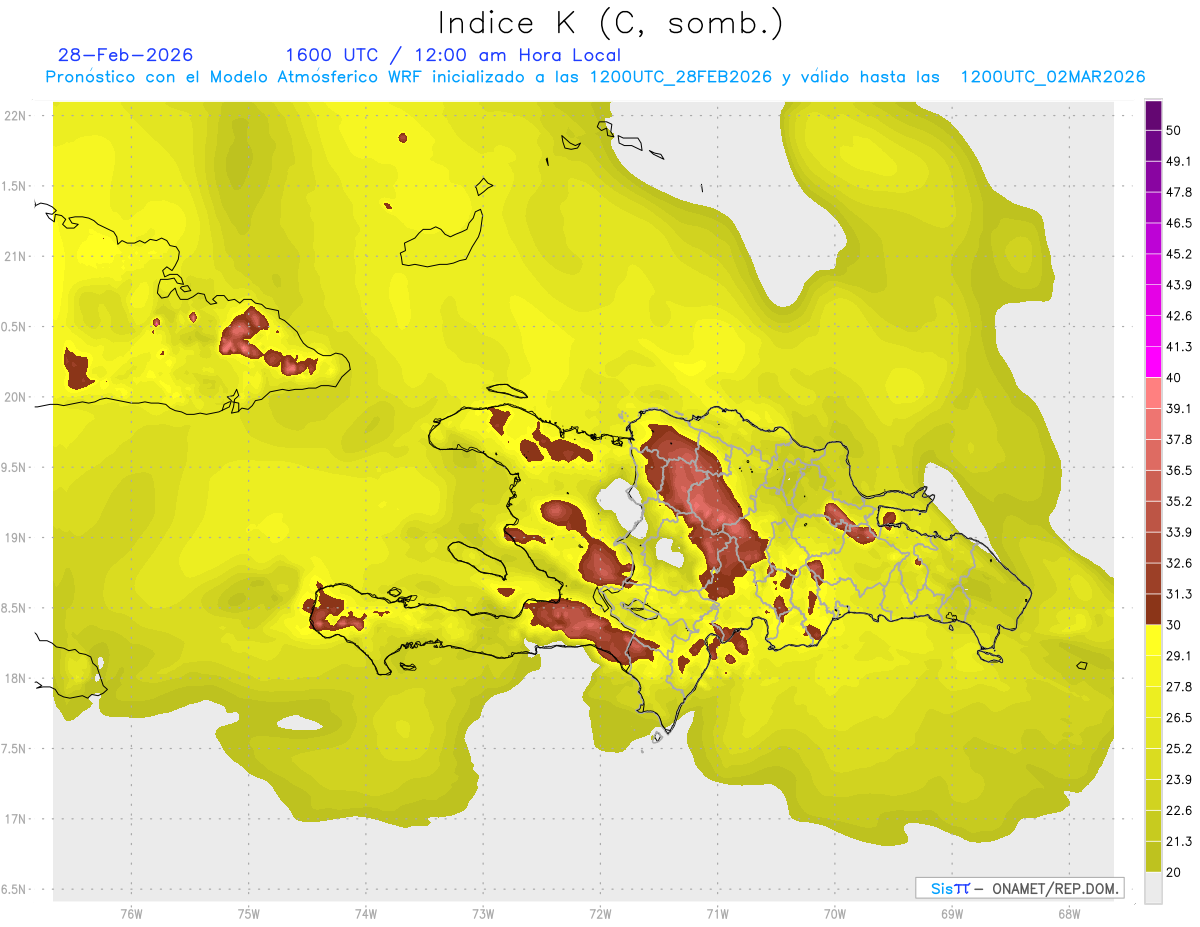Viewport: 1200px width, 927px height.
Task: Click the 'SisTT - ONAMET/REP.DOM.' credit box
Action: (1019, 888)
